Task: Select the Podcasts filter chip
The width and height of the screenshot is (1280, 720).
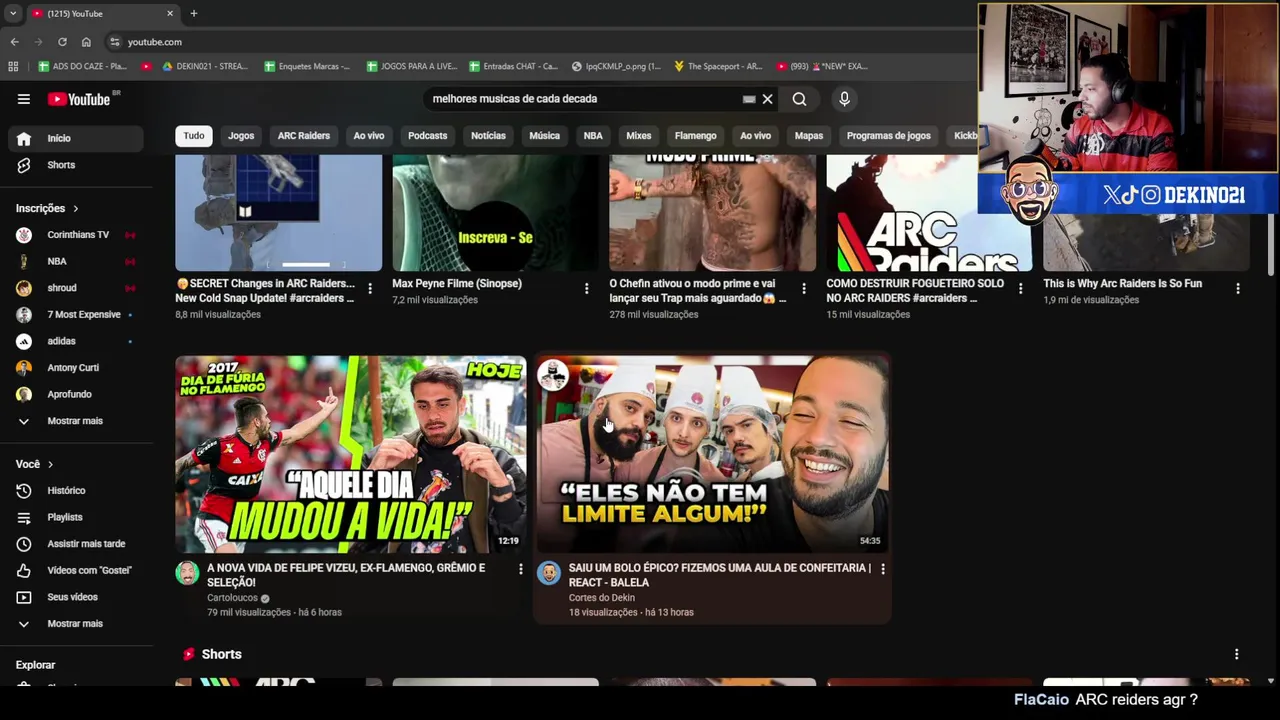Action: (x=427, y=136)
